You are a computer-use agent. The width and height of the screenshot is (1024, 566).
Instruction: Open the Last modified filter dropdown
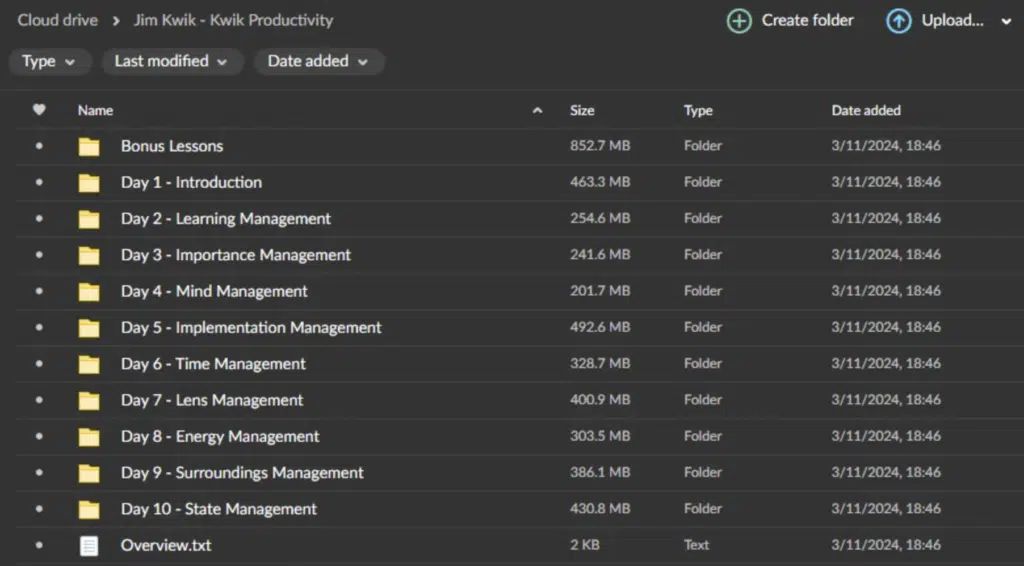172,61
